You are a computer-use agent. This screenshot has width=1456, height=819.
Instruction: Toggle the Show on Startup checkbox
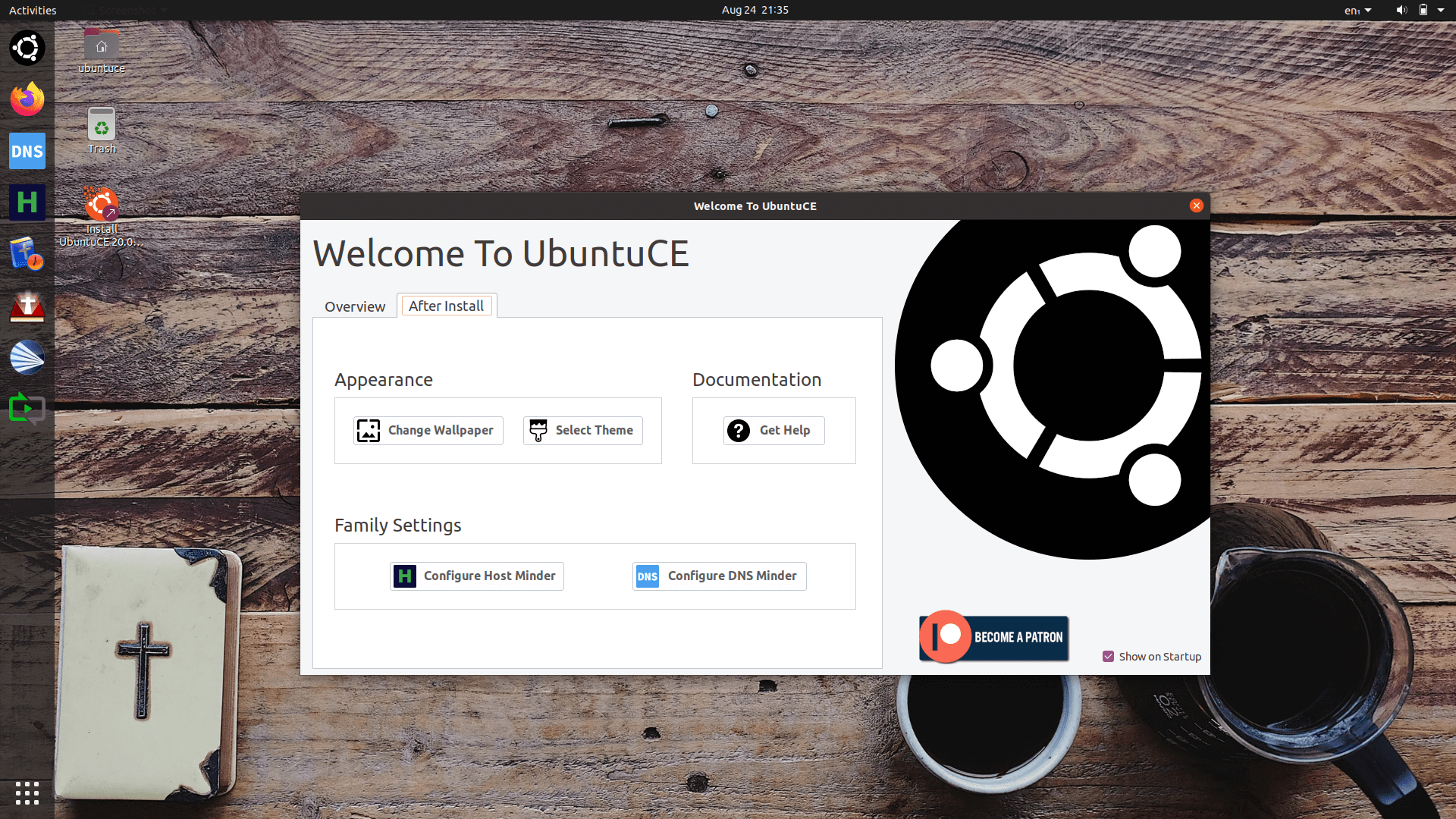click(1109, 657)
